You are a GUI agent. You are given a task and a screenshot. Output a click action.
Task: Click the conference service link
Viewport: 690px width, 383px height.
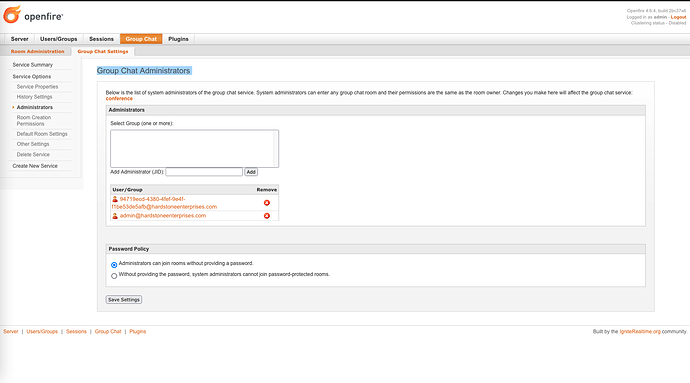119,99
